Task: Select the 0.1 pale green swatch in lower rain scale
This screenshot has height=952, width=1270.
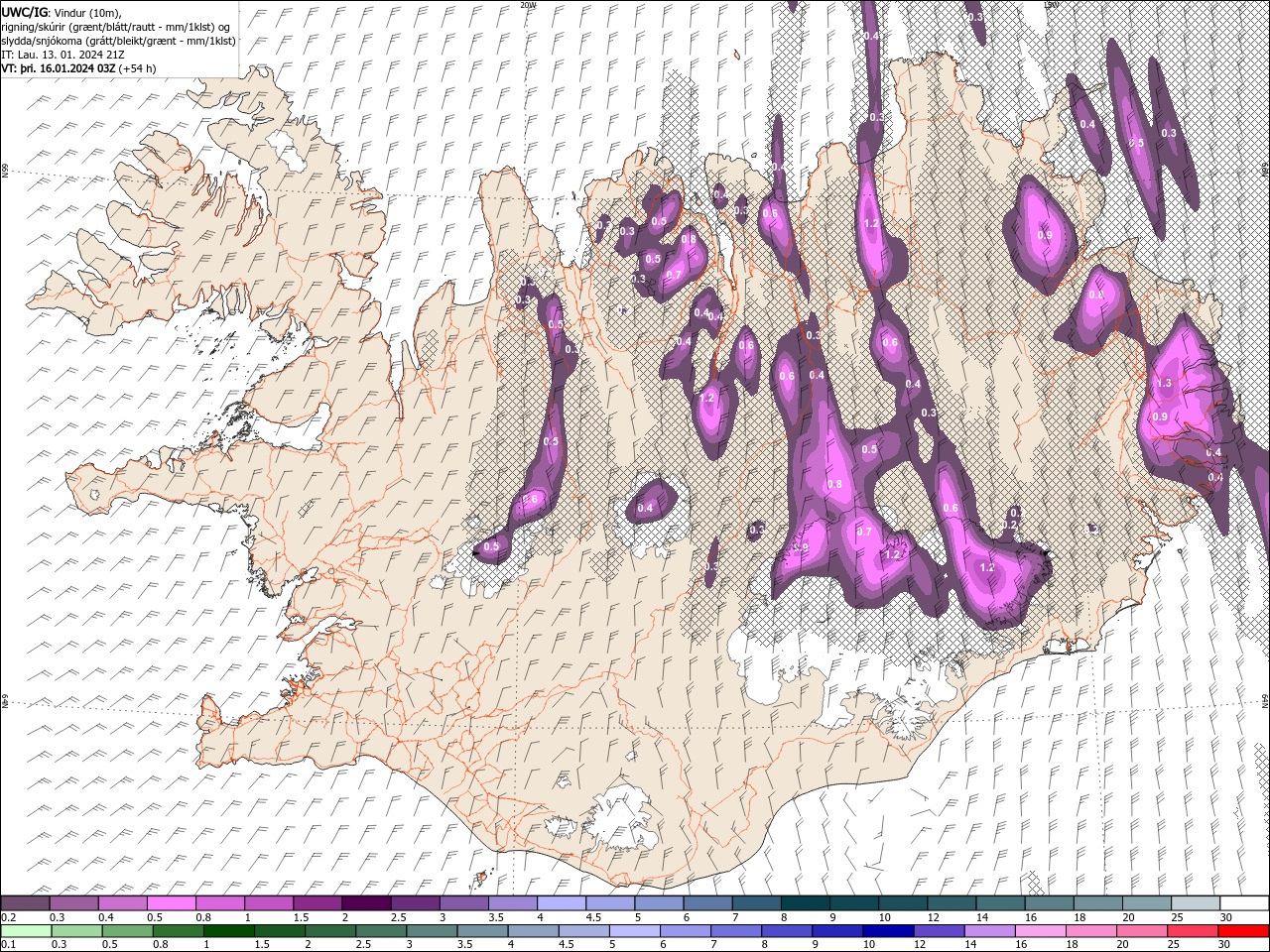Action: (x=26, y=931)
